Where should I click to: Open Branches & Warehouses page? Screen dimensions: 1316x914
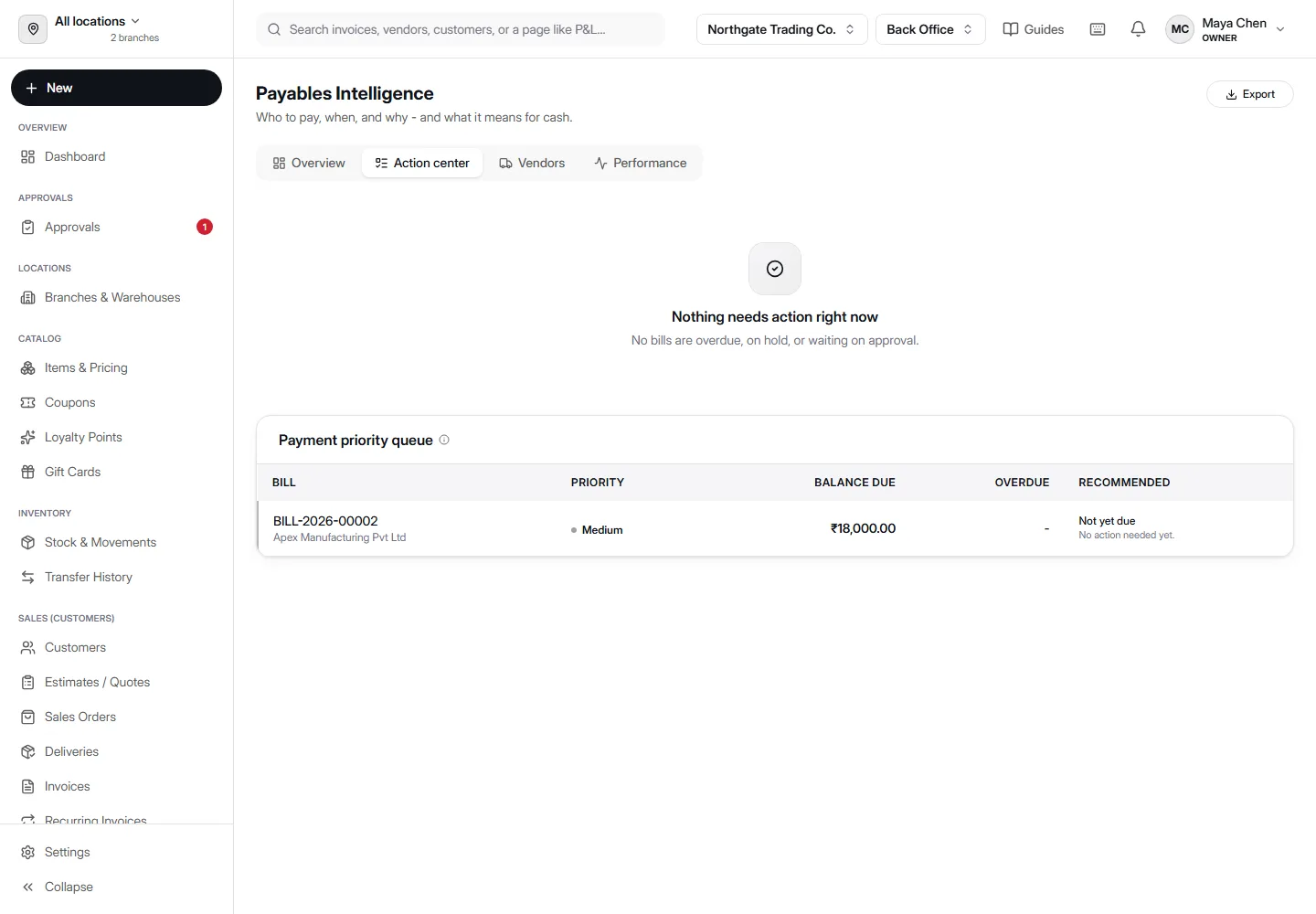click(x=116, y=297)
